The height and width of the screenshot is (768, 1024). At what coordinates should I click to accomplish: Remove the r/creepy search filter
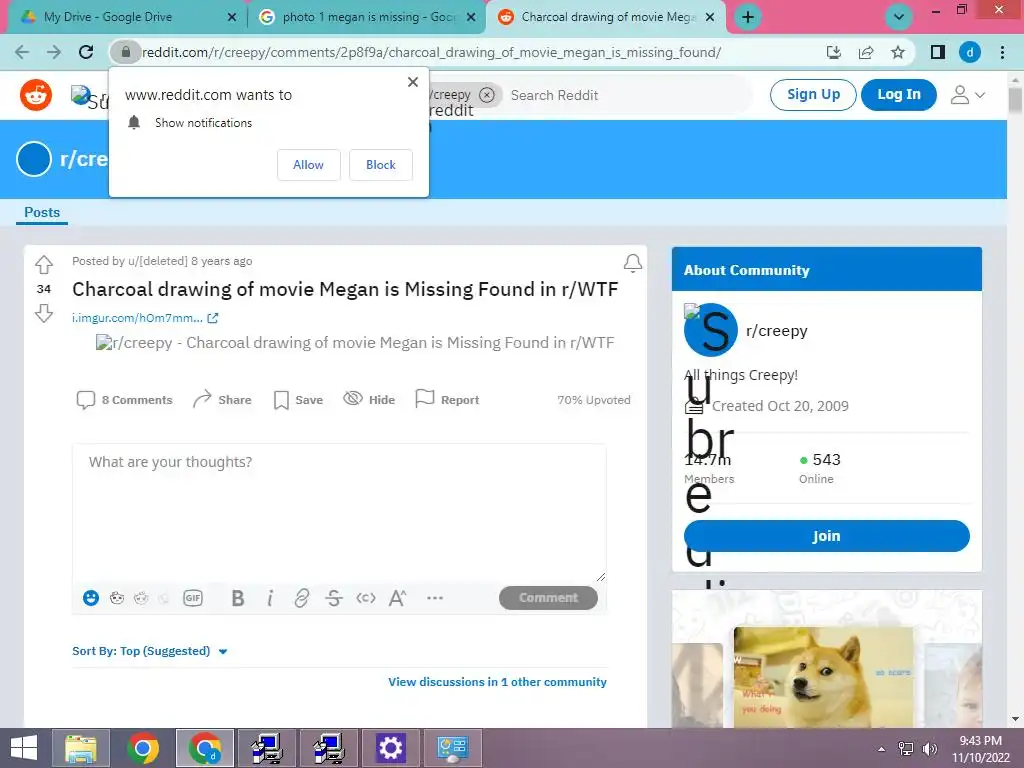(487, 95)
